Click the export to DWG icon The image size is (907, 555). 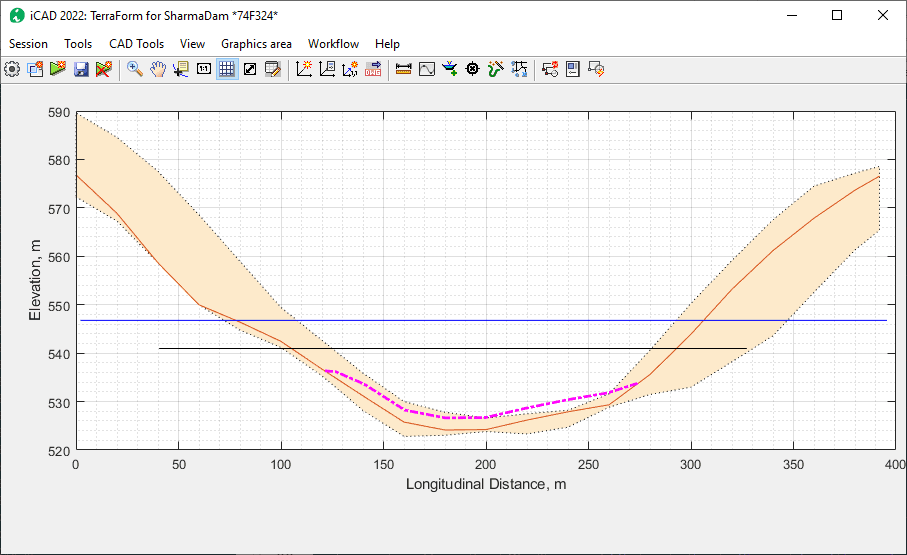pos(373,69)
